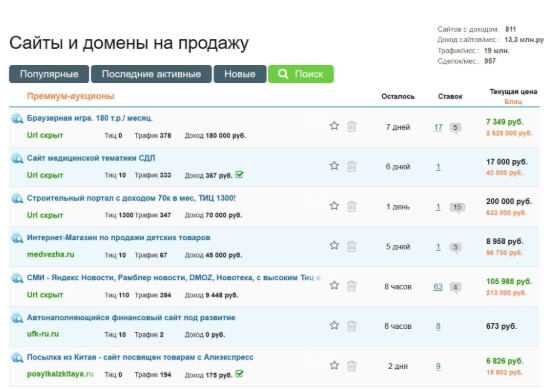Open the Популярные tab
This screenshot has height=389, width=544.
click(49, 74)
